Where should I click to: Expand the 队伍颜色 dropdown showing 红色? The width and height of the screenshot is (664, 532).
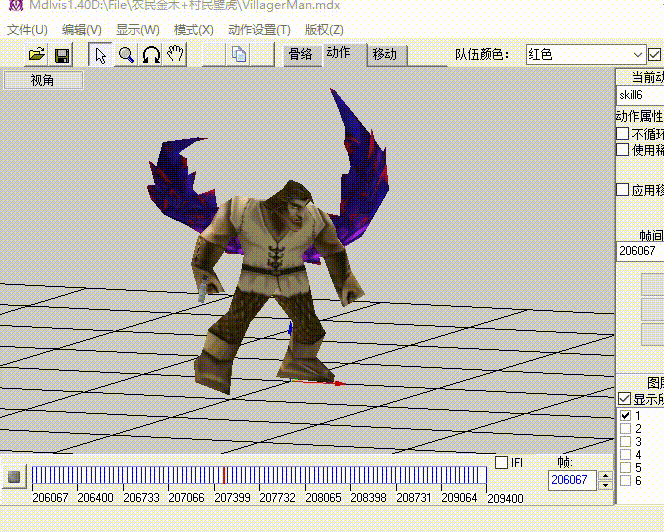click(x=586, y=55)
